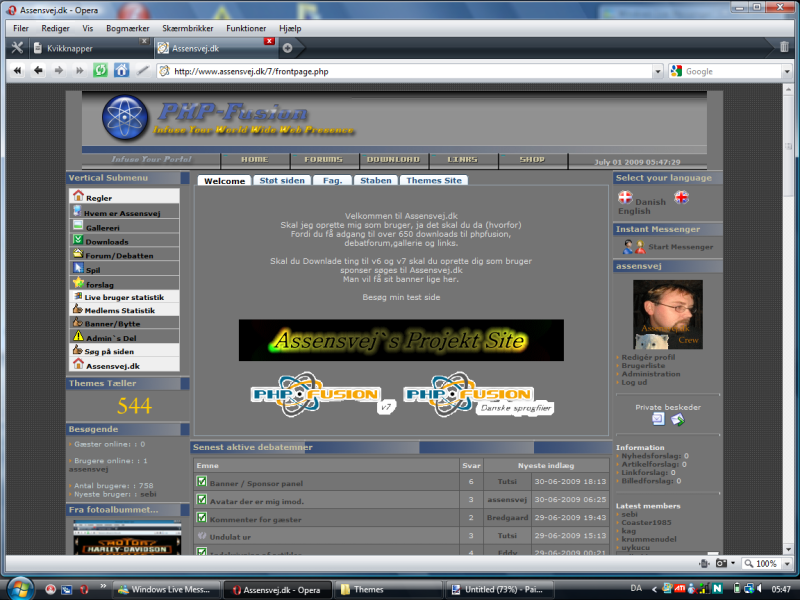Open the Redigér profil link
This screenshot has width=800, height=600.
click(648, 357)
